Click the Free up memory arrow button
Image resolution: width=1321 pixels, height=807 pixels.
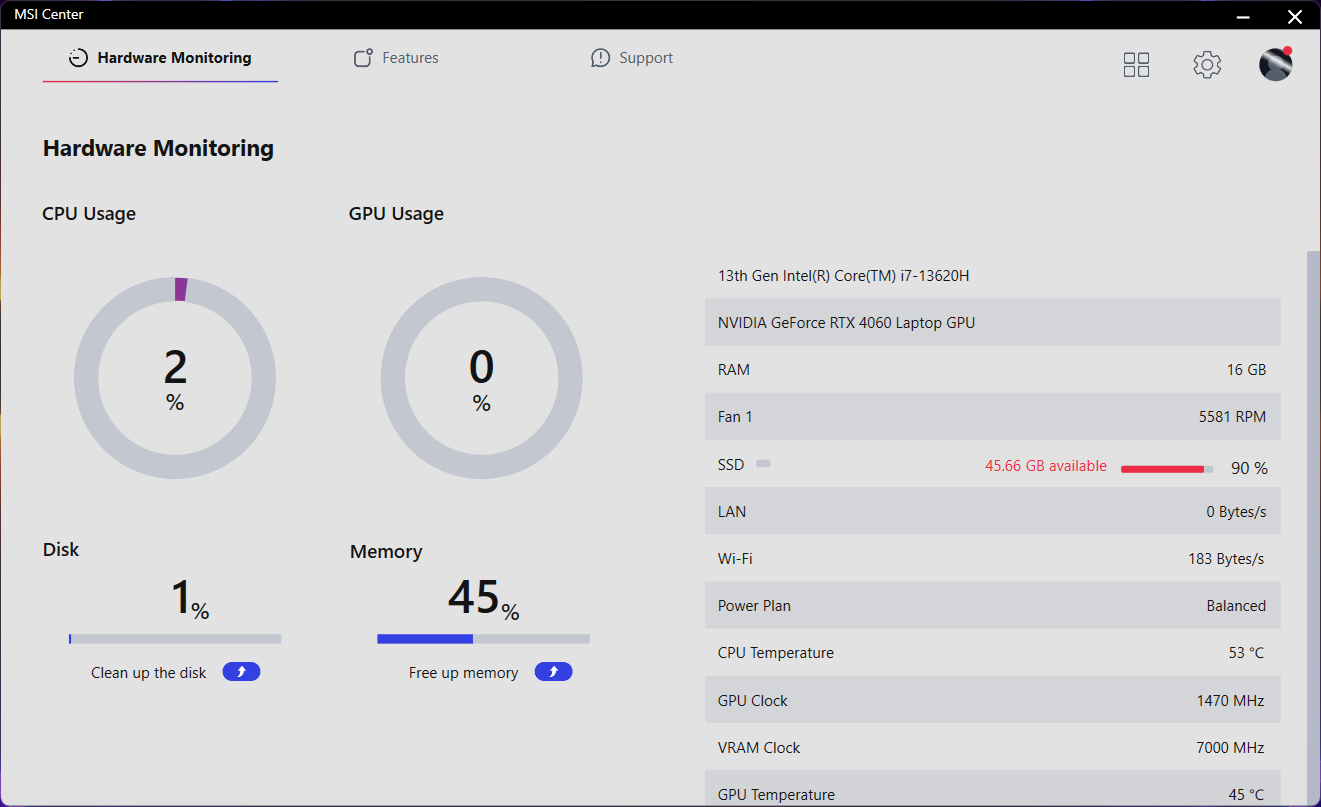tap(553, 672)
